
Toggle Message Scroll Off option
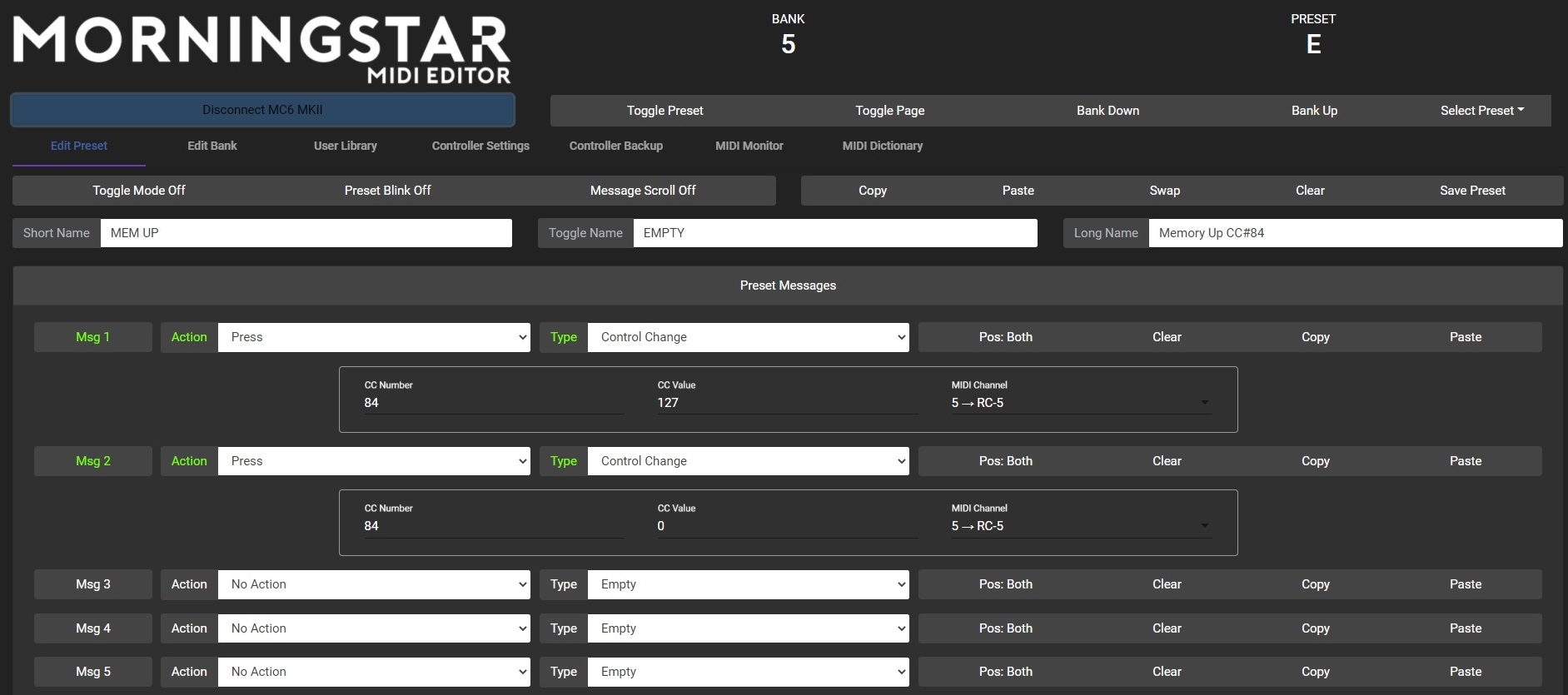(x=643, y=191)
